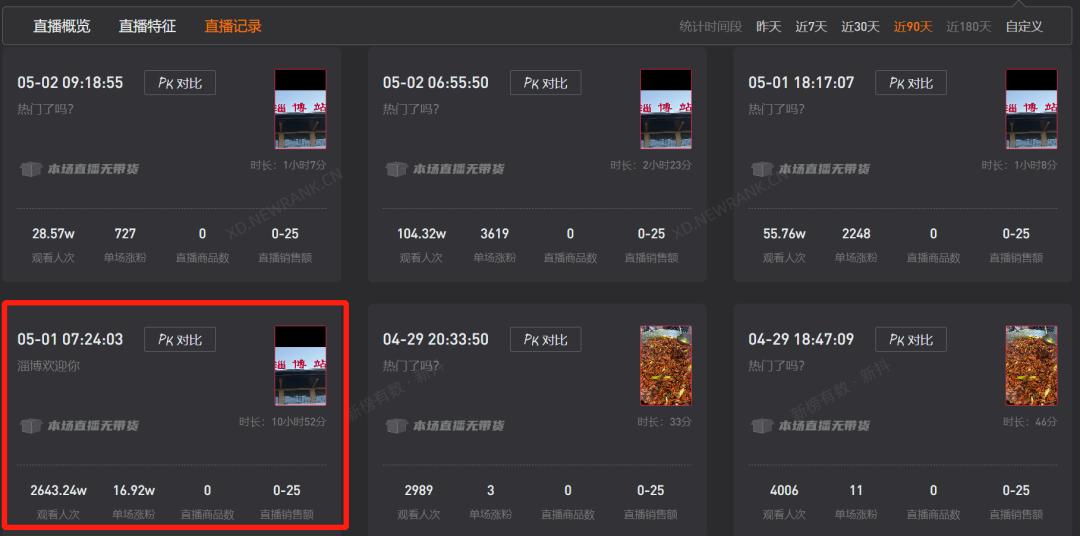Open 淄博欢迎你 stream title
This screenshot has height=536, width=1080.
[48, 366]
